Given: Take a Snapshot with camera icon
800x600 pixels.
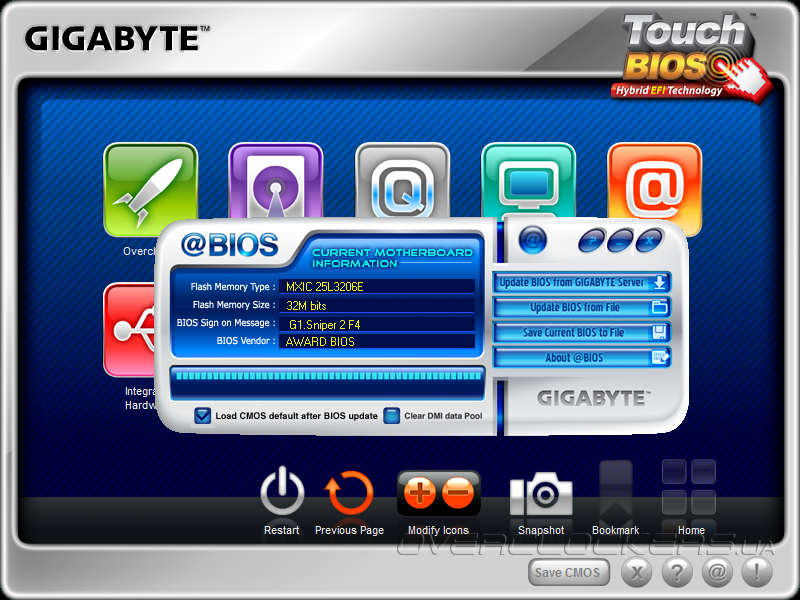Looking at the screenshot, I should (541, 493).
